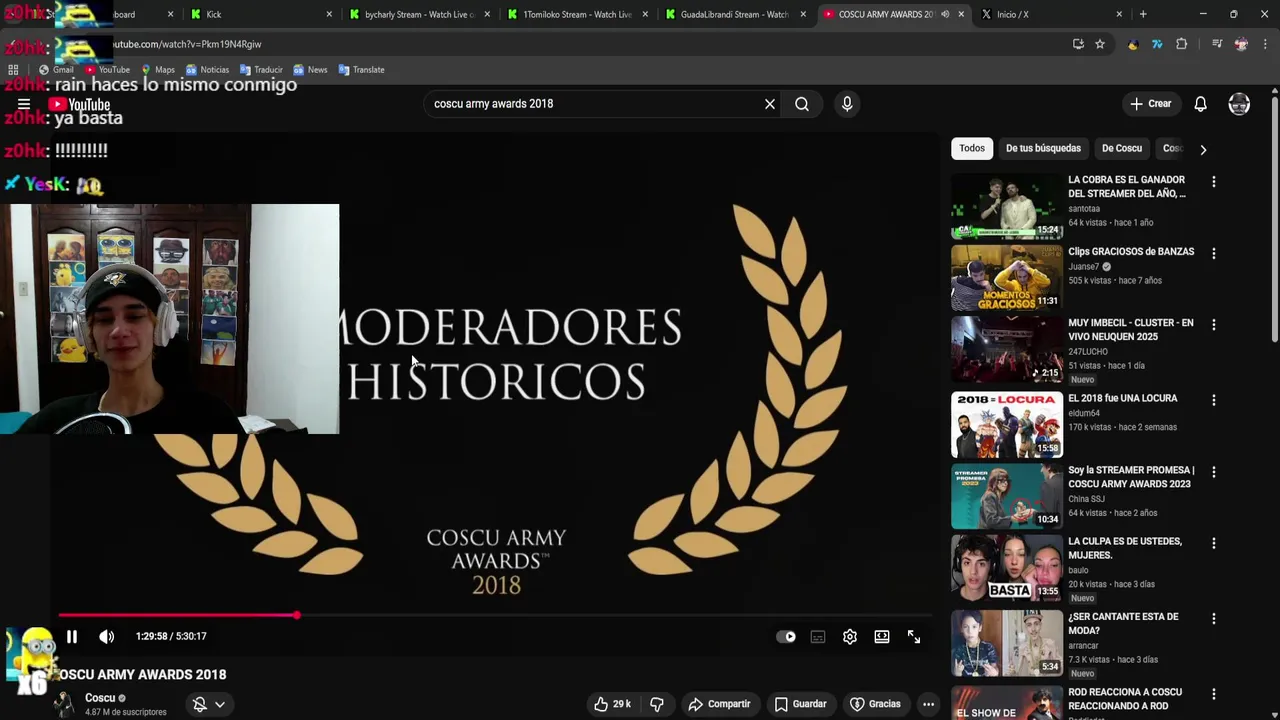Open the options menu for LA CULPA ES DE USTEDES video
1280x720 pixels.
(1214, 543)
